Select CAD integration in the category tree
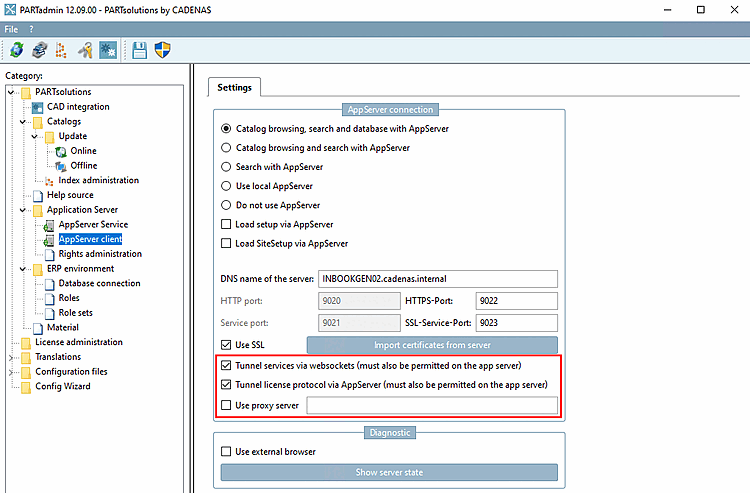 (x=78, y=107)
